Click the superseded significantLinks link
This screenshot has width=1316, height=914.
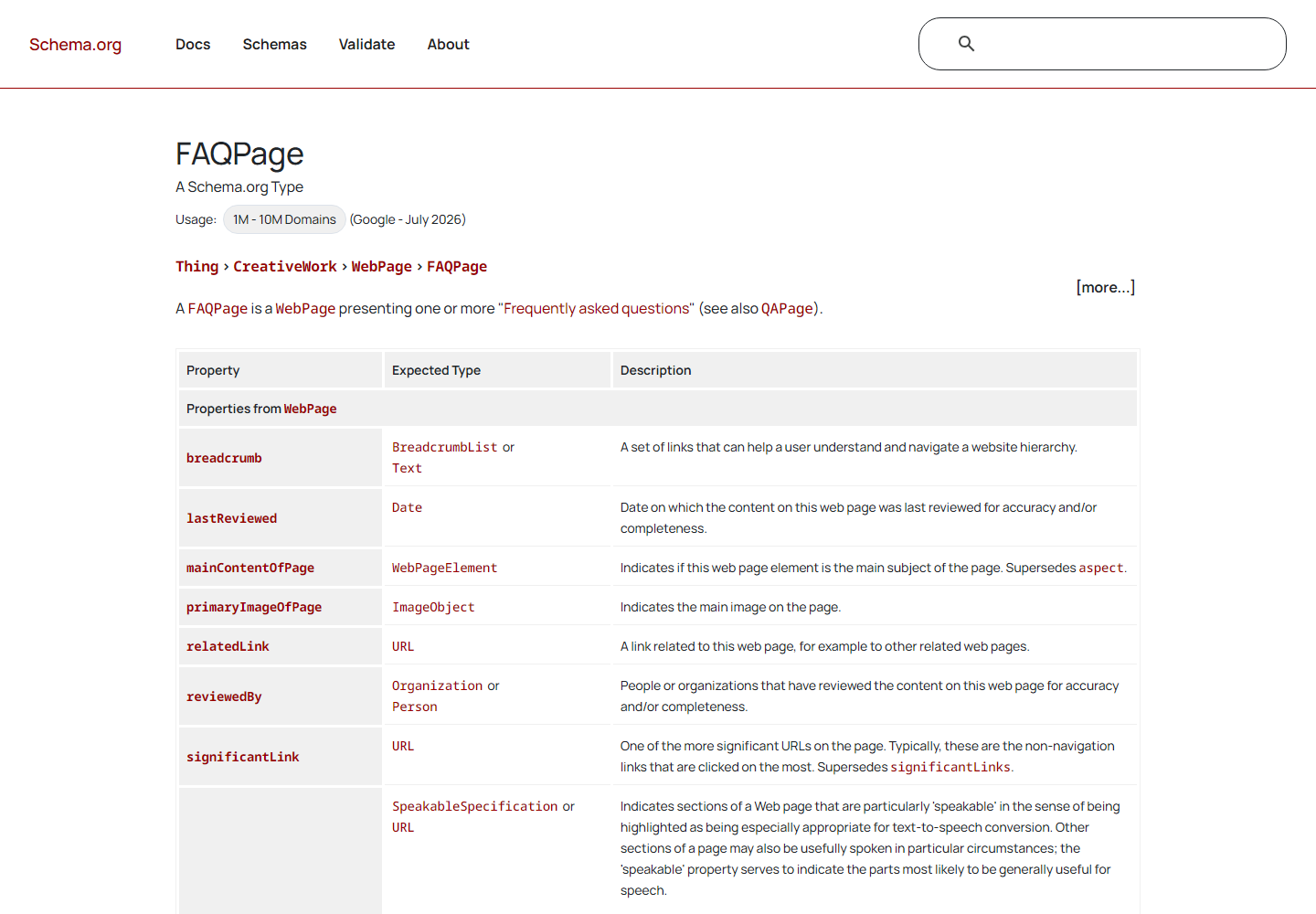(x=950, y=767)
